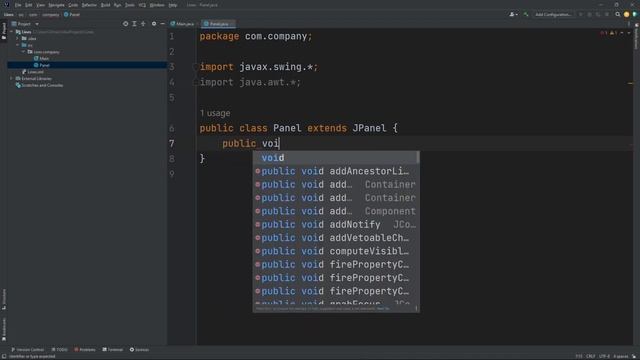Screen dimensions: 640x360
Task: Click company in the navigation breadcrumb
Action: point(51,15)
